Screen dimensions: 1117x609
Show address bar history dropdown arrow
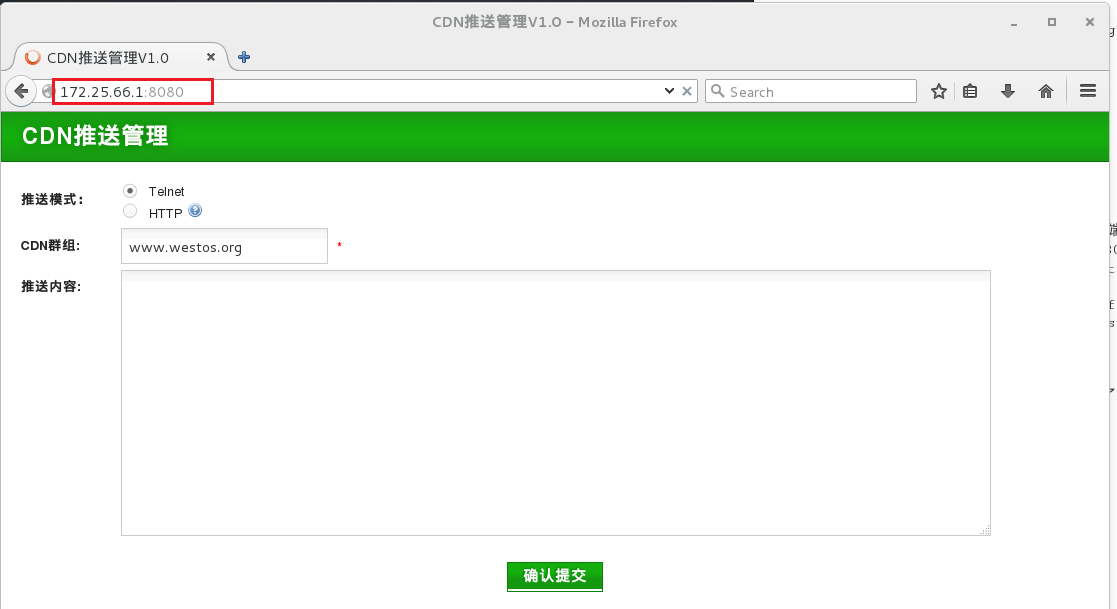(x=669, y=91)
